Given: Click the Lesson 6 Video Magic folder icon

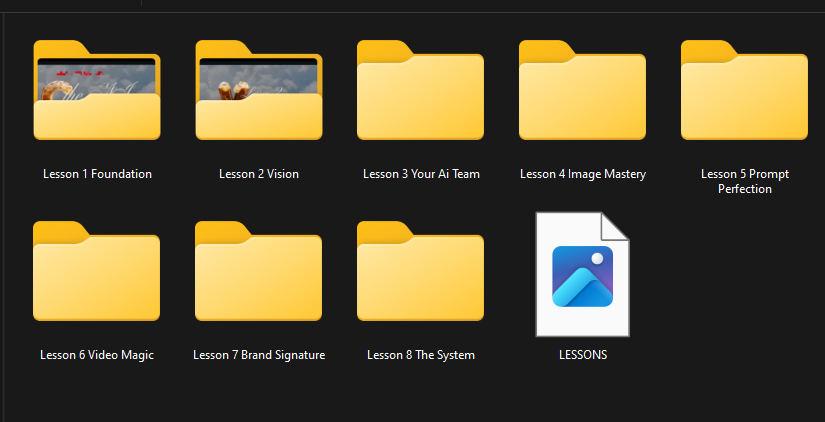Looking at the screenshot, I should (97, 275).
